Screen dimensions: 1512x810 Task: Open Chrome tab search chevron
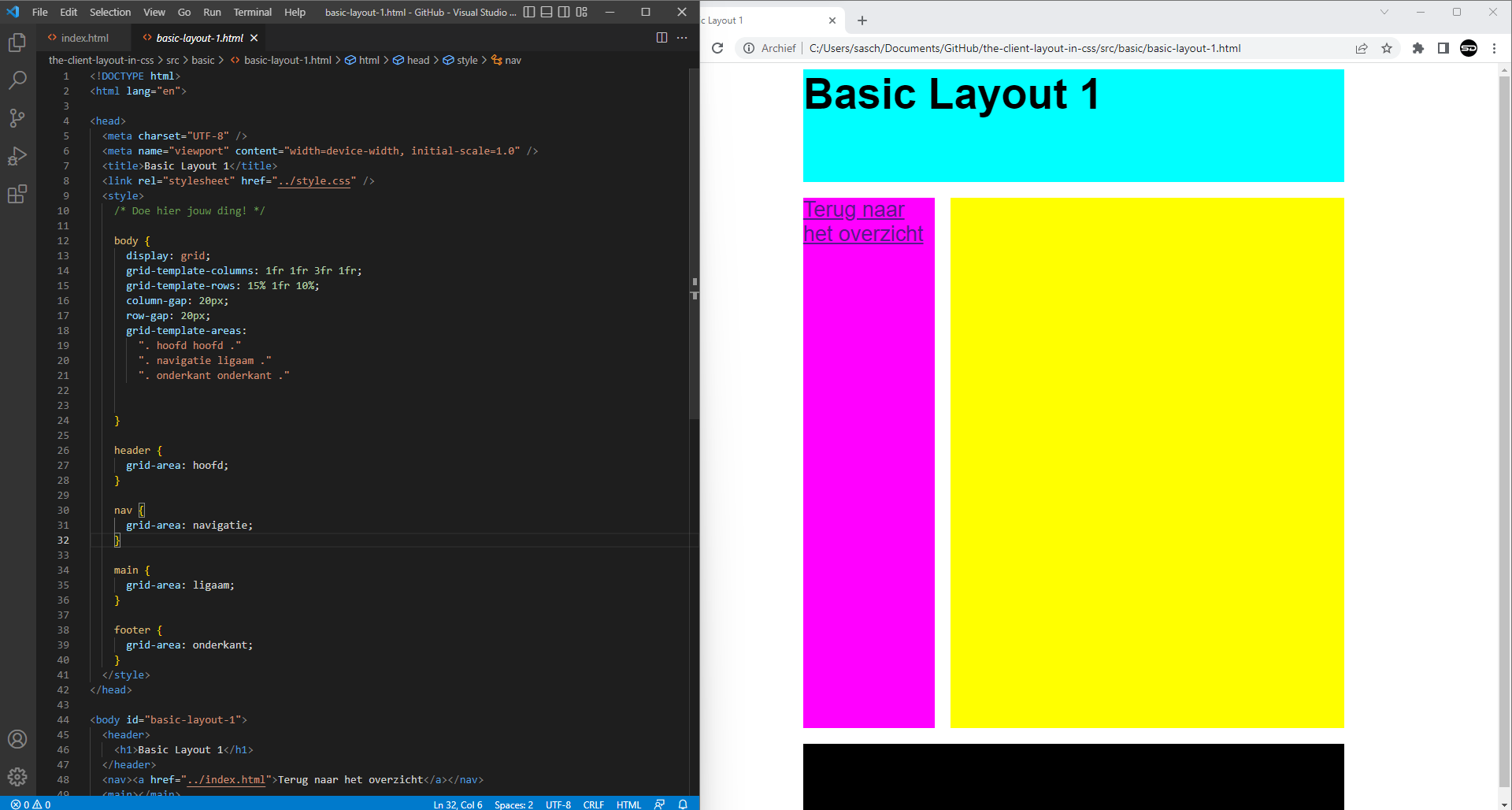1384,12
